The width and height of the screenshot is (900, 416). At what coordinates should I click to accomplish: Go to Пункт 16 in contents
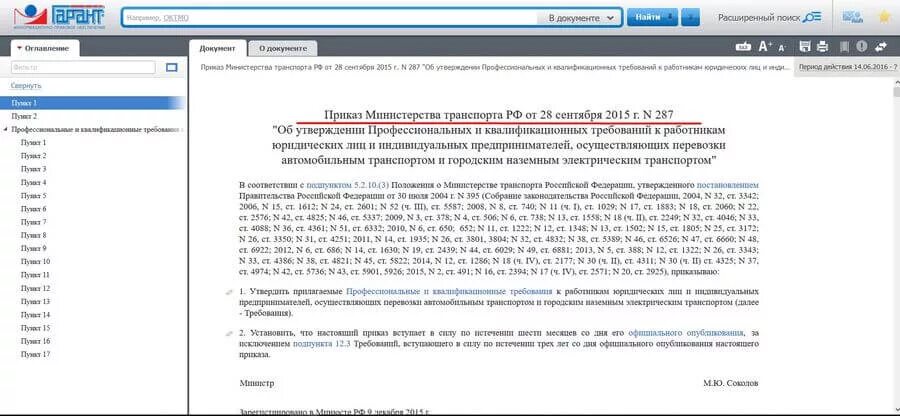[x=35, y=341]
